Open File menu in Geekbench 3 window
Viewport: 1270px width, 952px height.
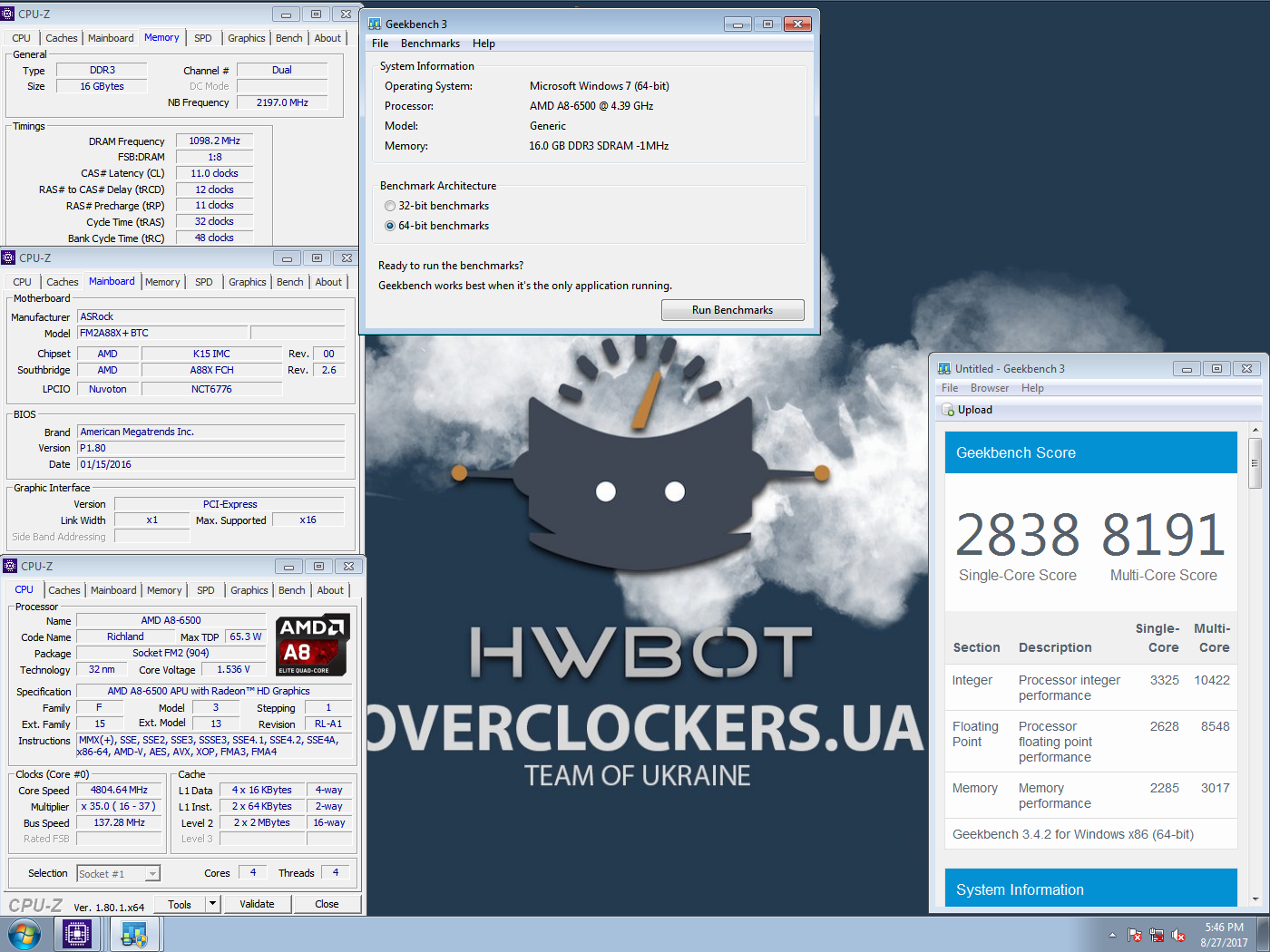(x=380, y=44)
